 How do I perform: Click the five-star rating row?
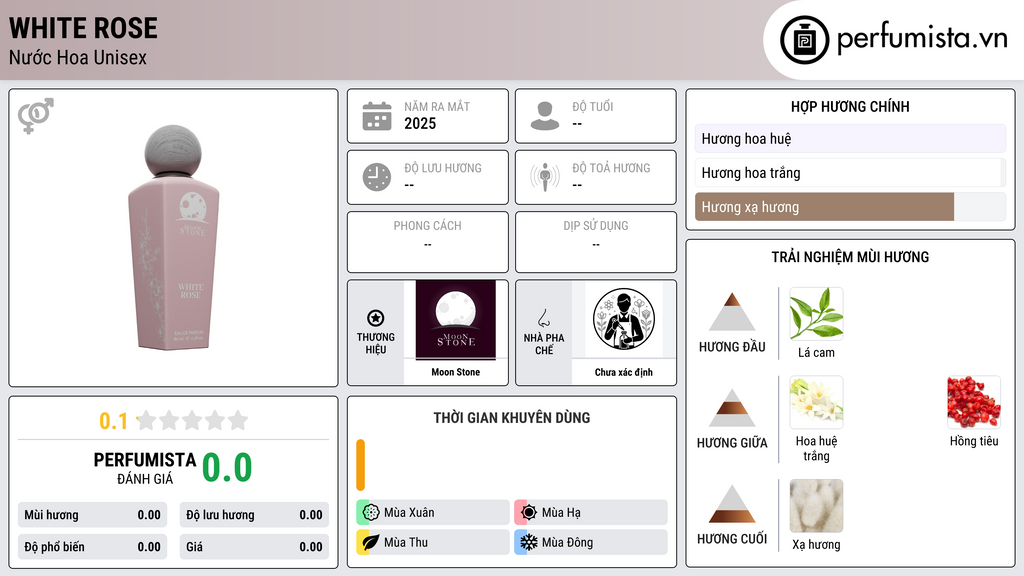(192, 421)
